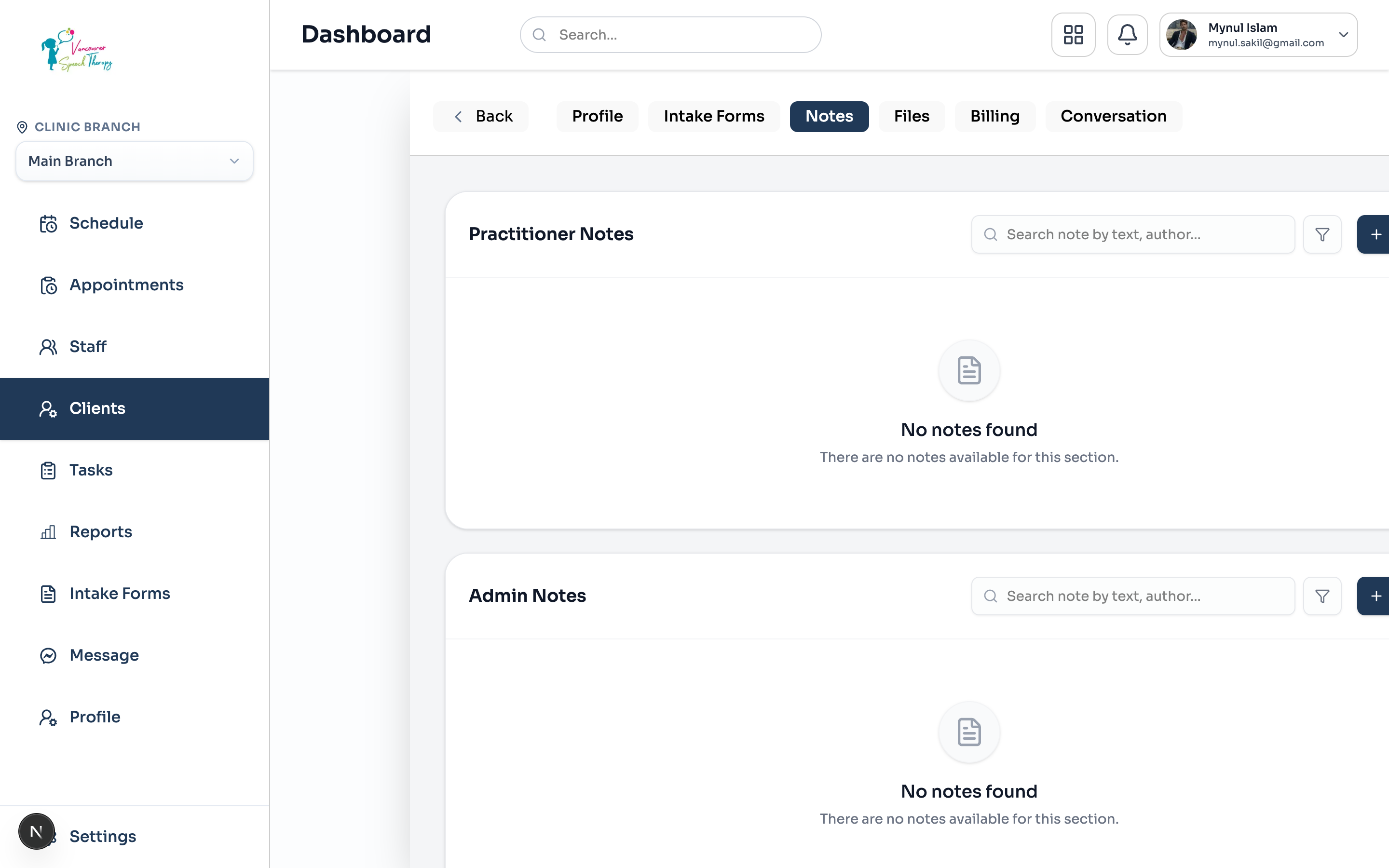Viewport: 1389px width, 868px height.
Task: Click the Admin Notes heading
Action: click(x=527, y=596)
